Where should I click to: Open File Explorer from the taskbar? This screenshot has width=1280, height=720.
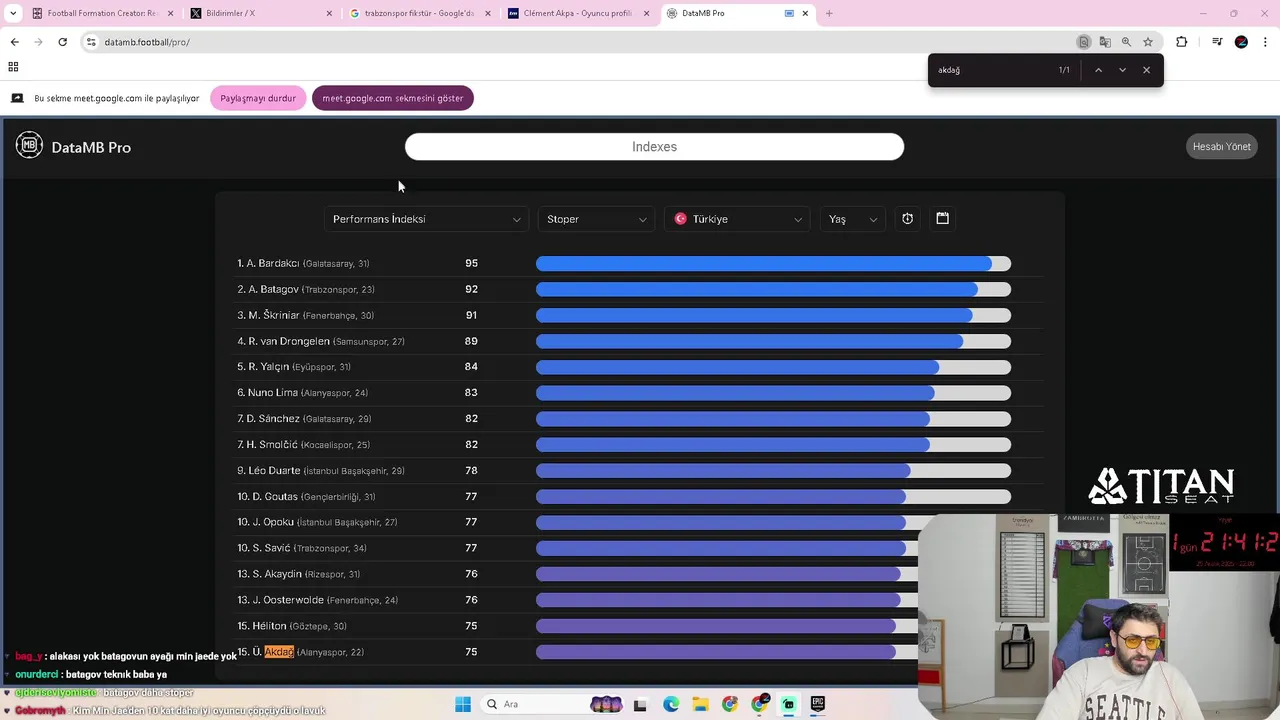700,704
